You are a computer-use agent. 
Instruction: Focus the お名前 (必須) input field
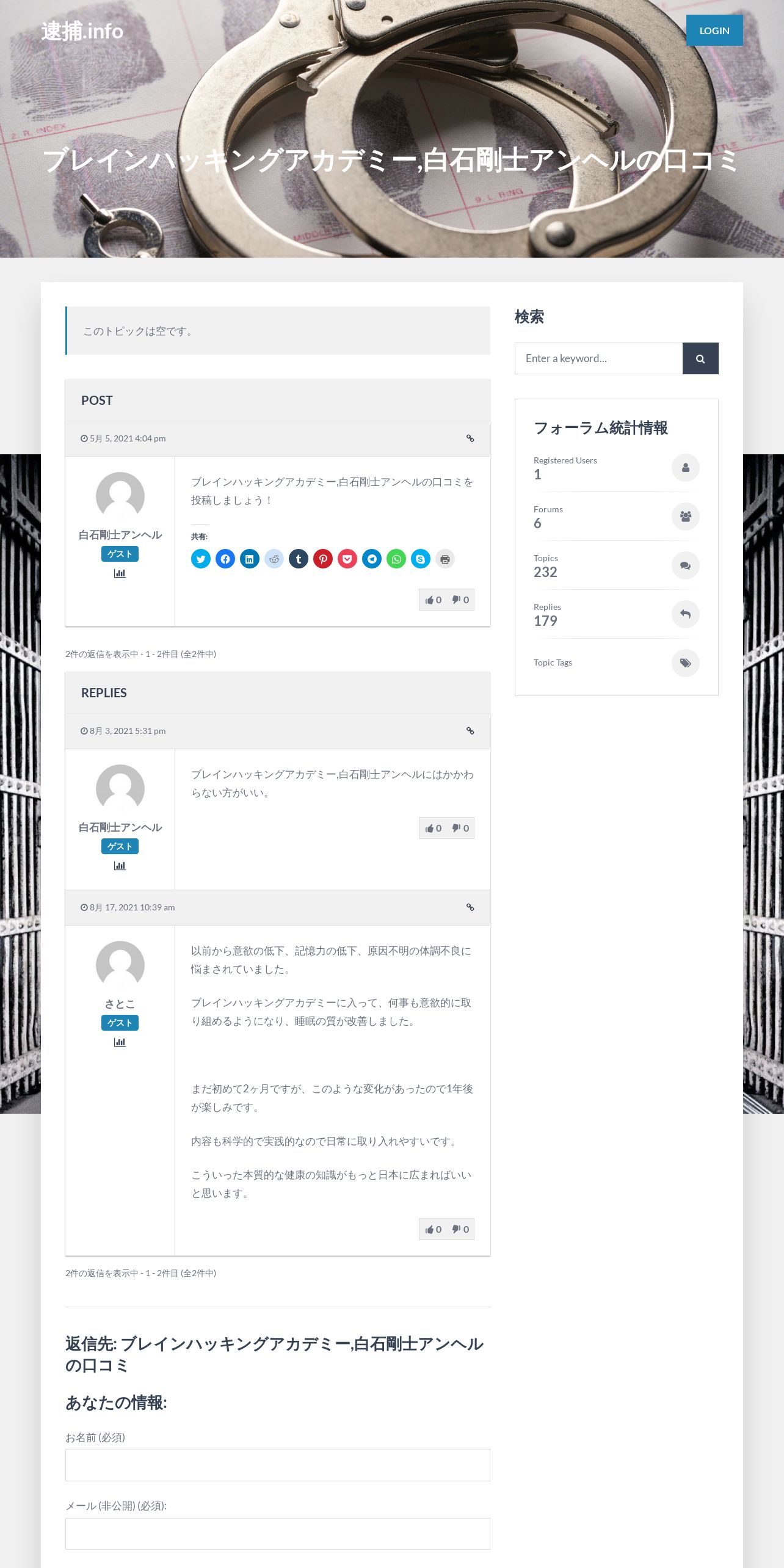(278, 1465)
